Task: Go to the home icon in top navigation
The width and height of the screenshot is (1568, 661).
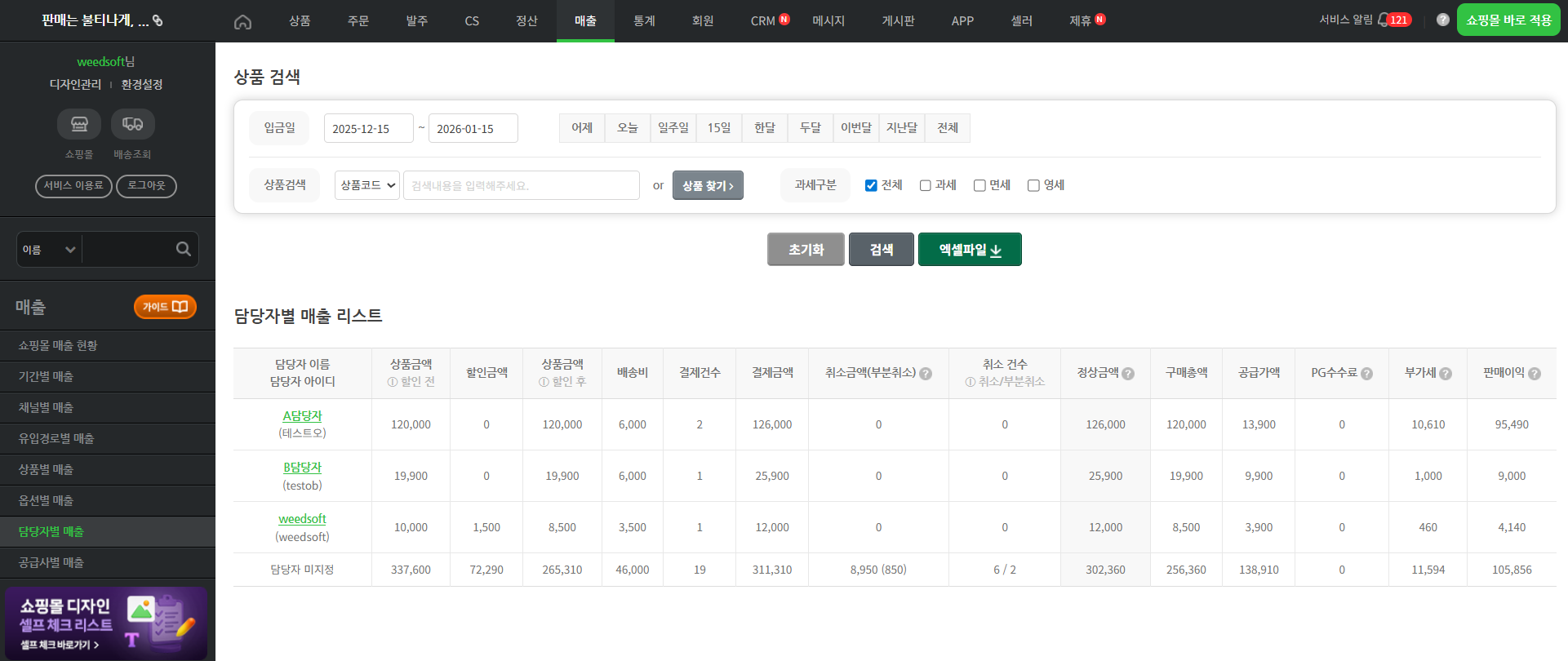Action: point(242,22)
